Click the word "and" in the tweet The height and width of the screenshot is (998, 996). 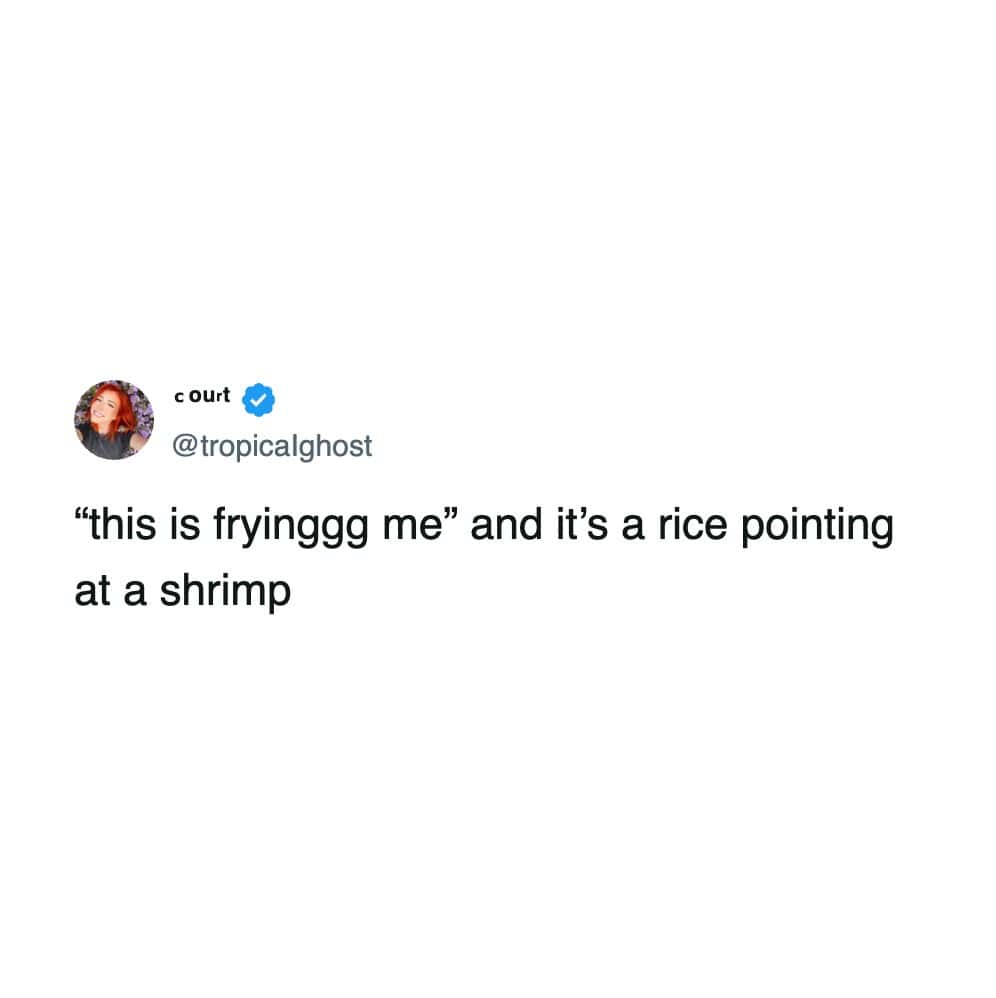click(x=507, y=525)
